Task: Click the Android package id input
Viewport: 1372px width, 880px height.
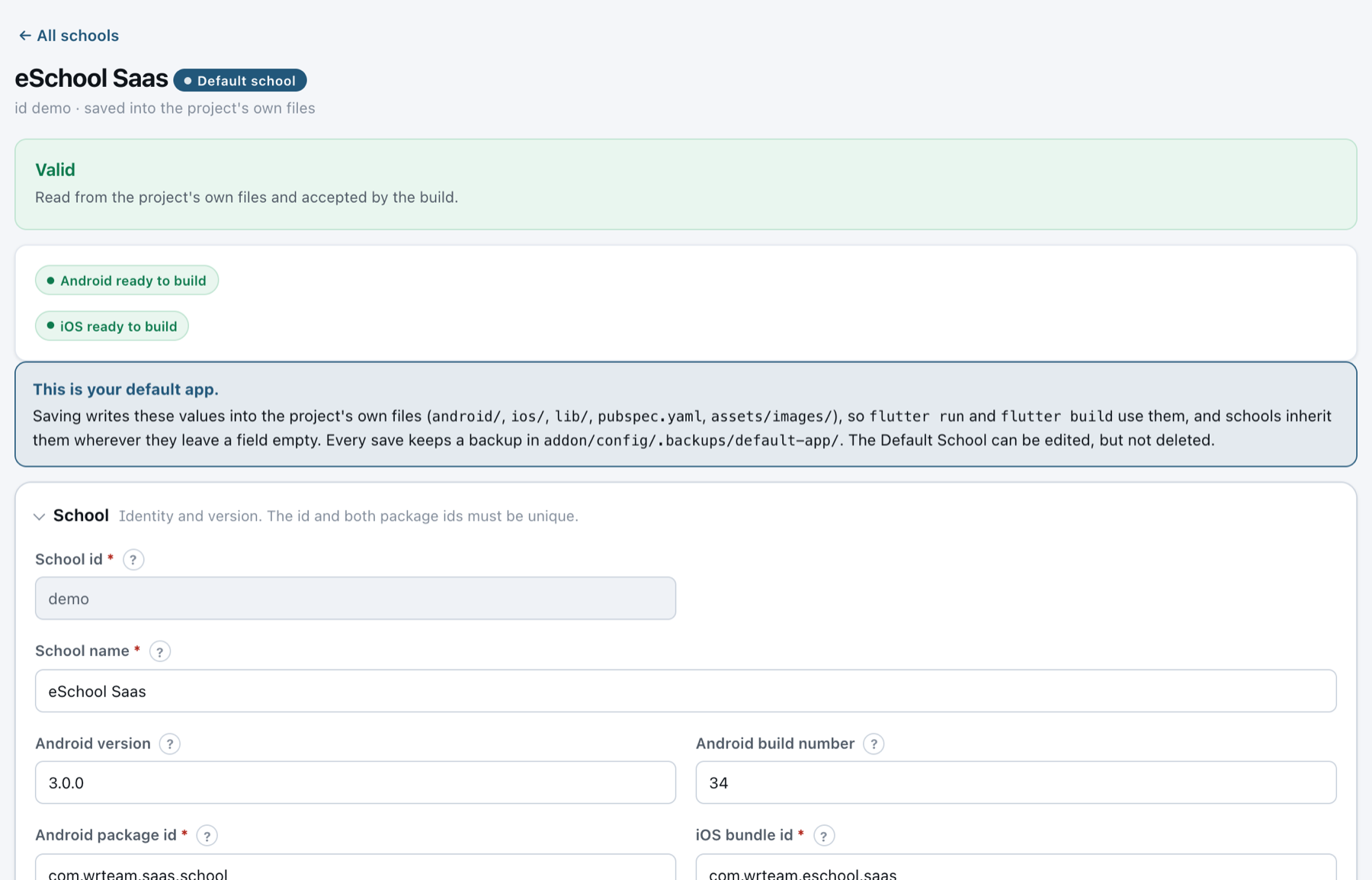Action: [355, 867]
